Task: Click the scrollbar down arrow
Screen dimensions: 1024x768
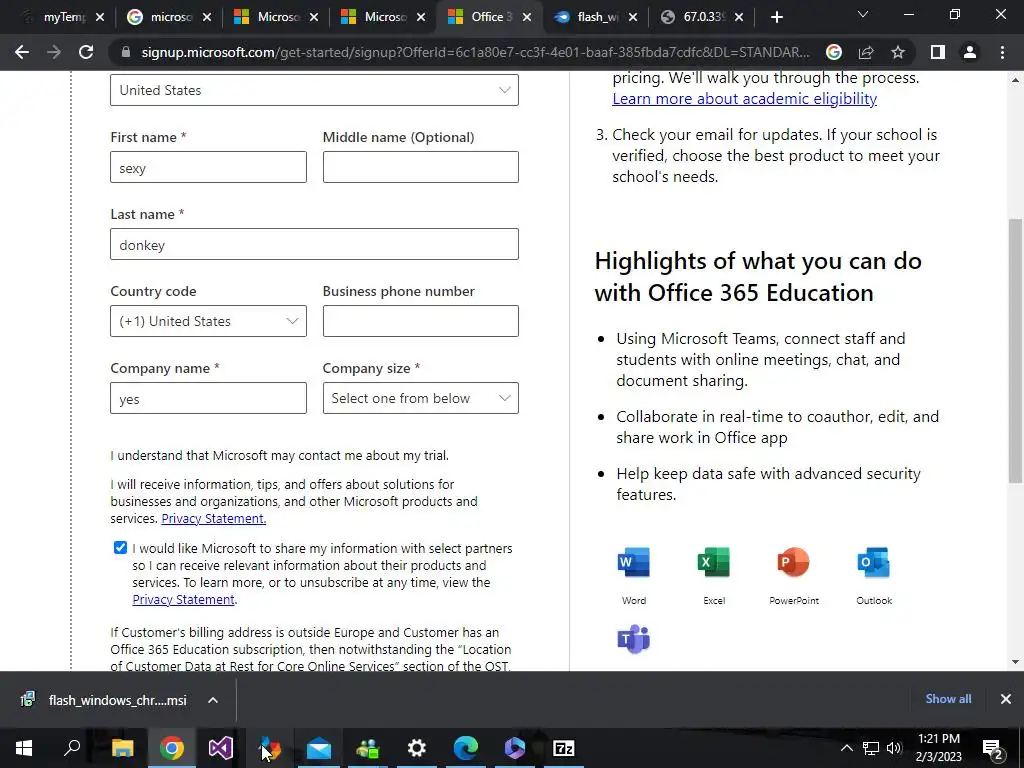Action: [1015, 662]
